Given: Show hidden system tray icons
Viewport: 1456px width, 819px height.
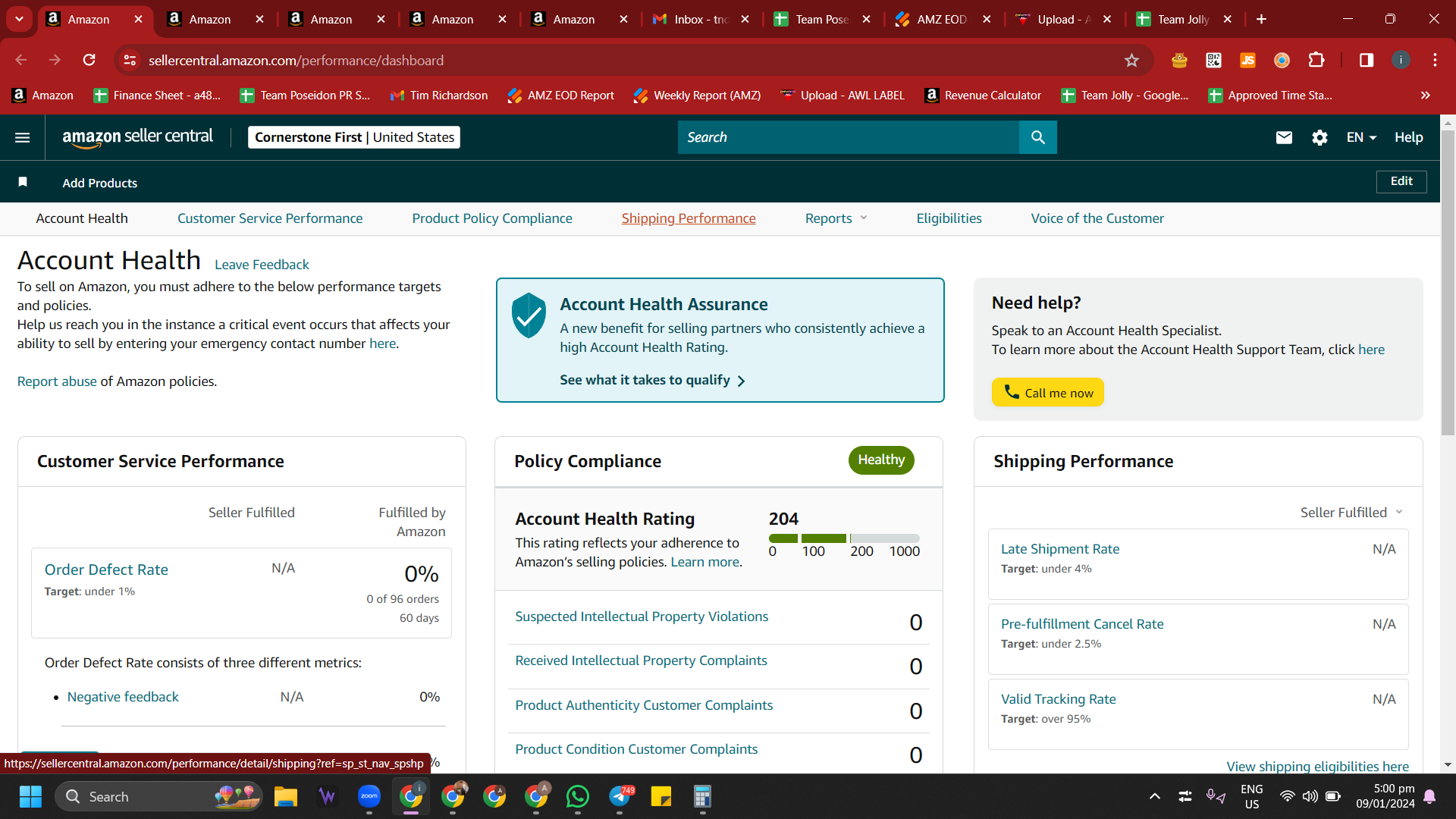Looking at the screenshot, I should [x=1155, y=796].
